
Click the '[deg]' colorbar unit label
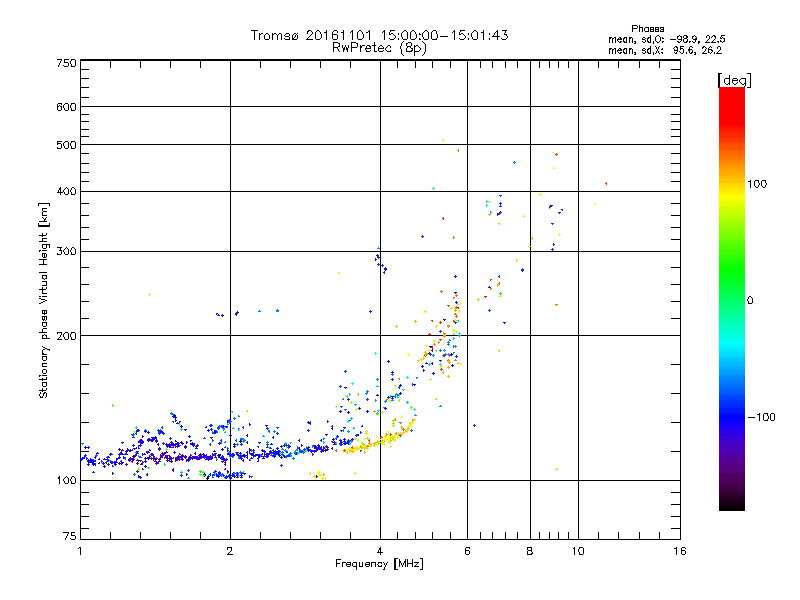tap(734, 80)
